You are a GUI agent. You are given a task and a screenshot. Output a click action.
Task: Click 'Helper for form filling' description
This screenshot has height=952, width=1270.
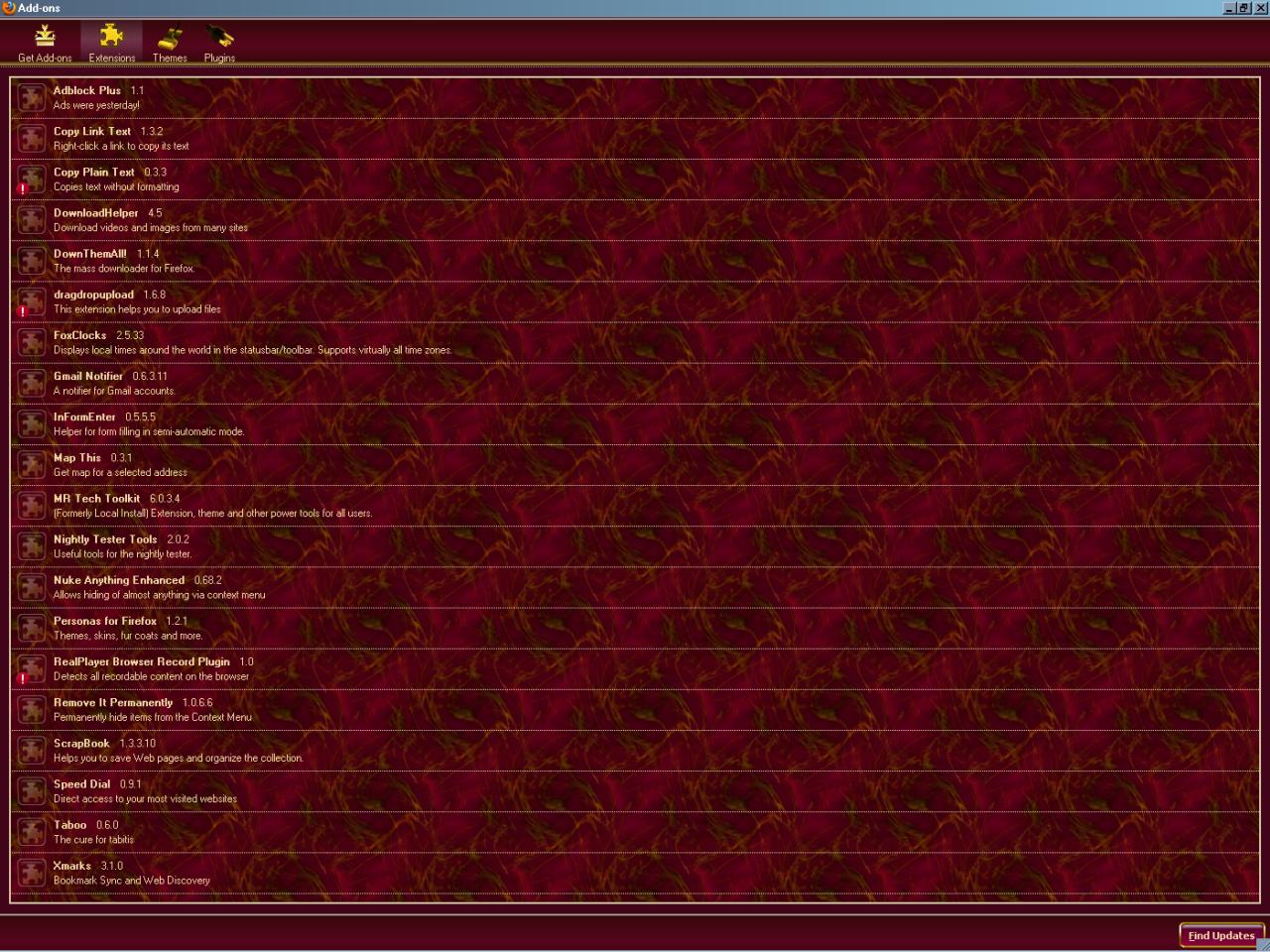pos(149,431)
